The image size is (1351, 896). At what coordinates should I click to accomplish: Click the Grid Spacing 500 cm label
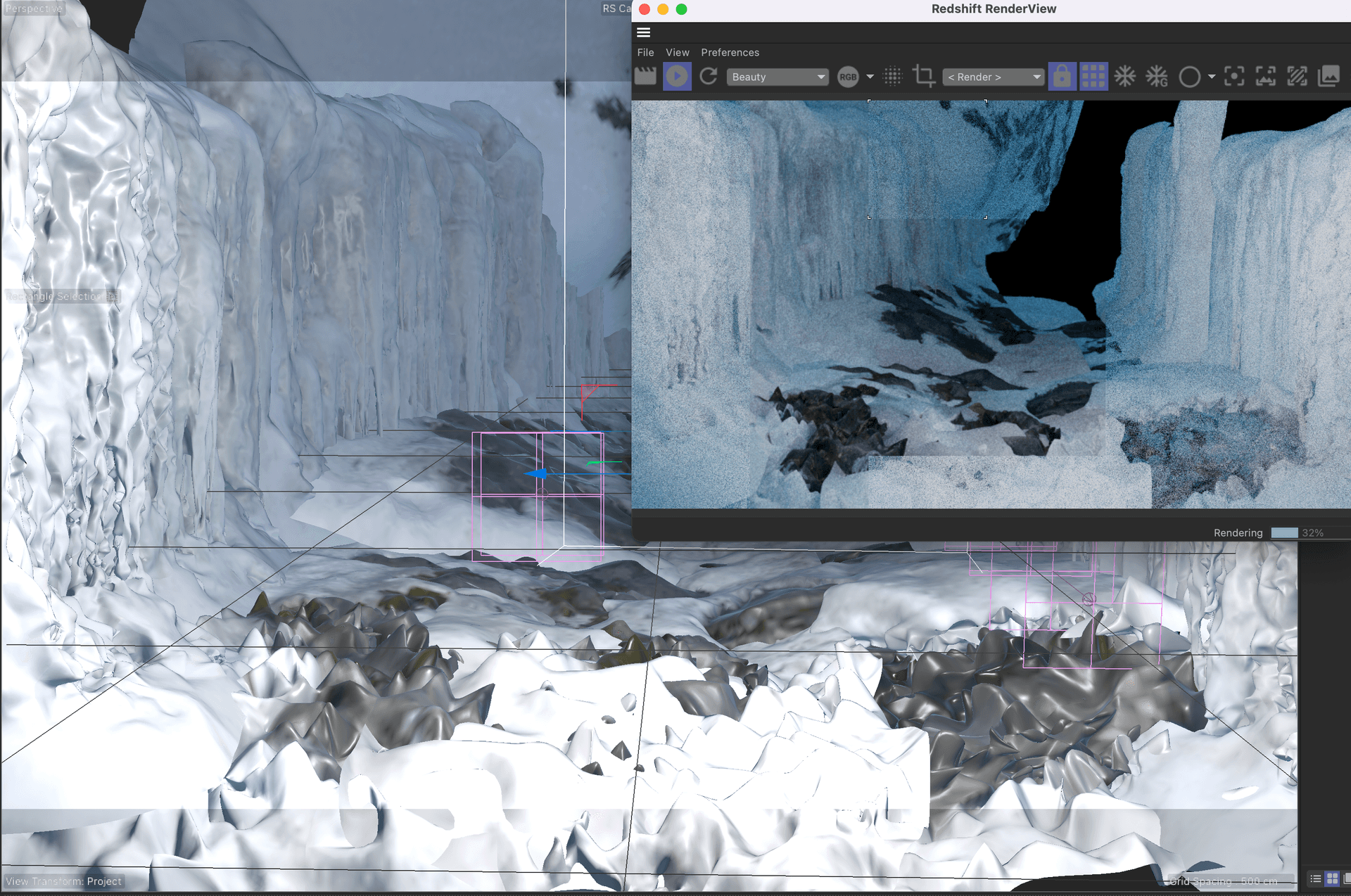(x=1224, y=881)
